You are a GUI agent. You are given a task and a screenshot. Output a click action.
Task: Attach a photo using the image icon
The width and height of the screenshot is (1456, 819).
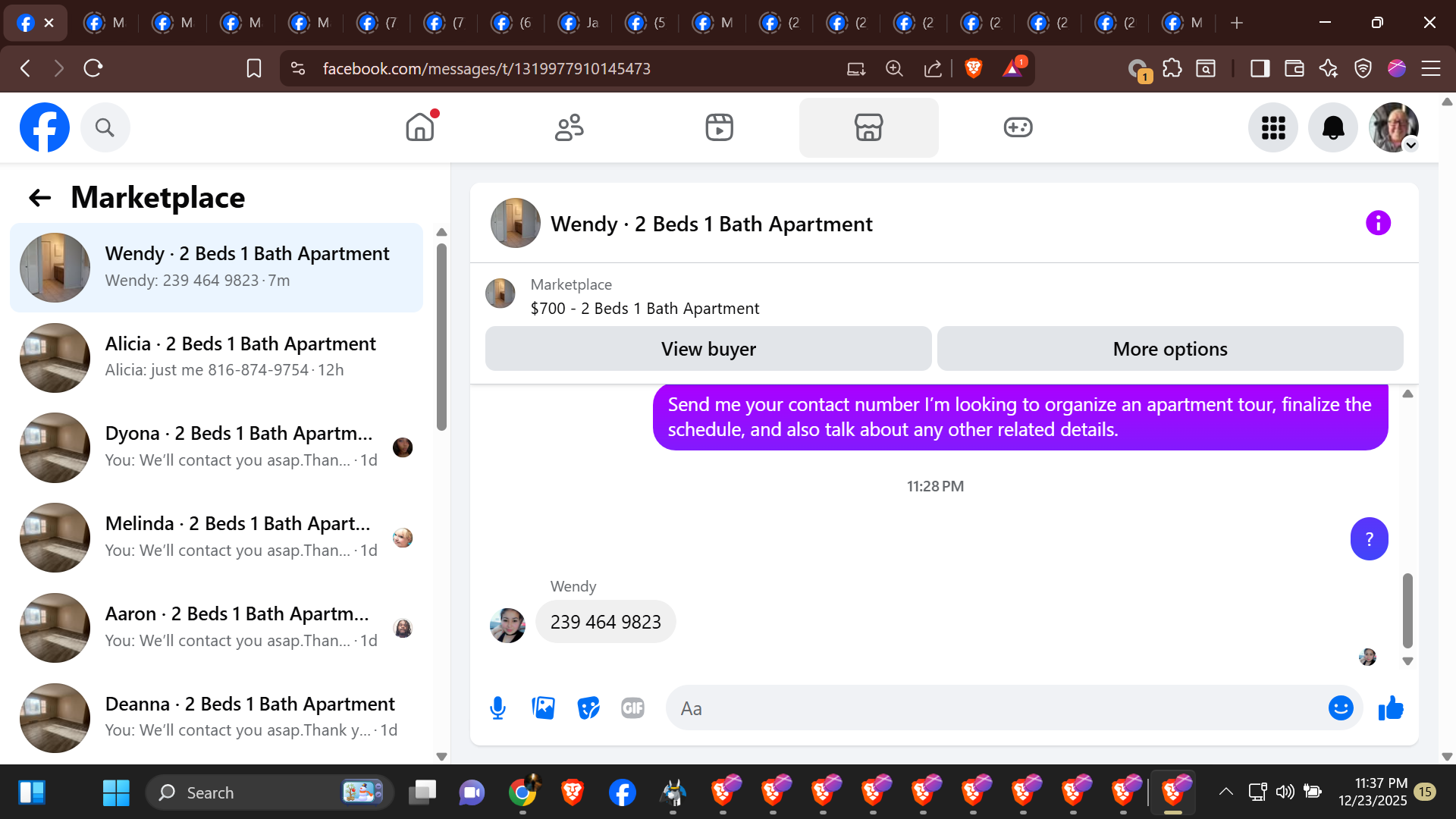(x=543, y=708)
